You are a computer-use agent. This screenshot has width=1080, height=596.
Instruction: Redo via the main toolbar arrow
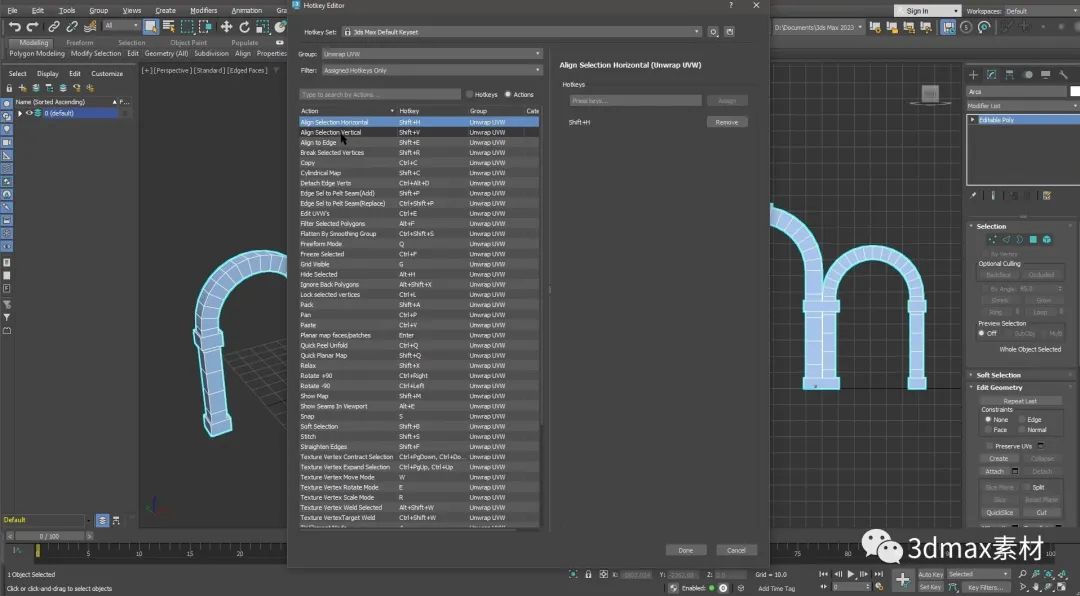click(x=32, y=27)
